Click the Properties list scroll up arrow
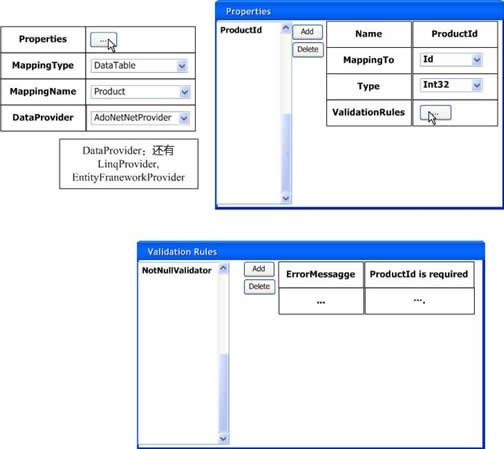 286,28
